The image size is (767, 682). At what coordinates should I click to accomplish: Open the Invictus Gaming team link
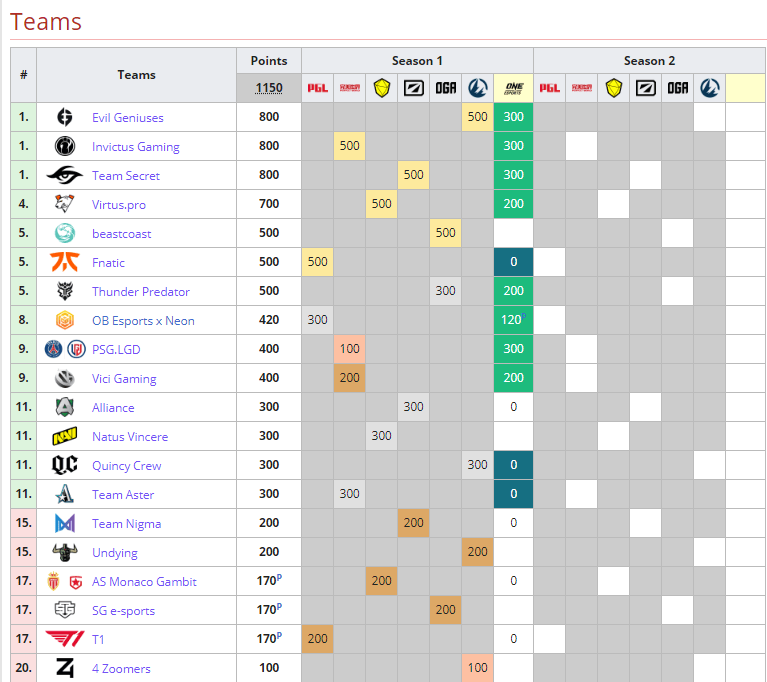click(x=135, y=147)
